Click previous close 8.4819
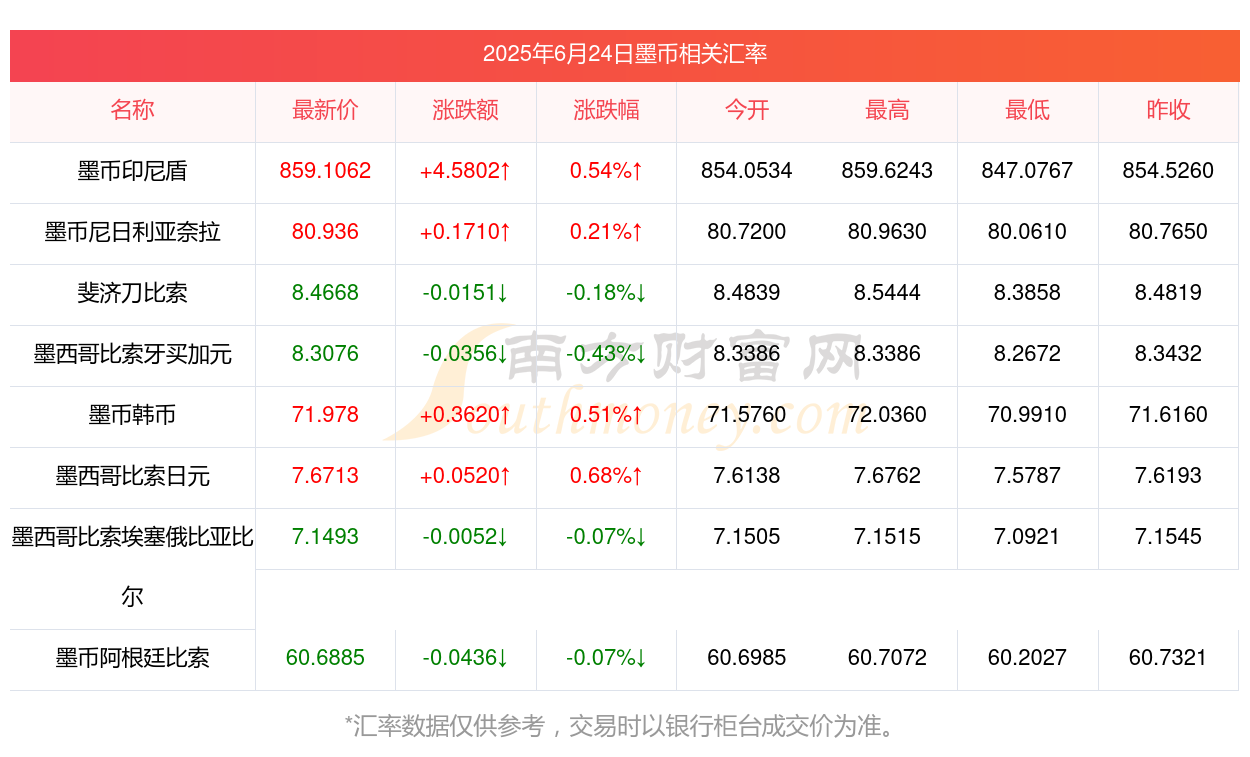This screenshot has height=757, width=1250. [1168, 293]
